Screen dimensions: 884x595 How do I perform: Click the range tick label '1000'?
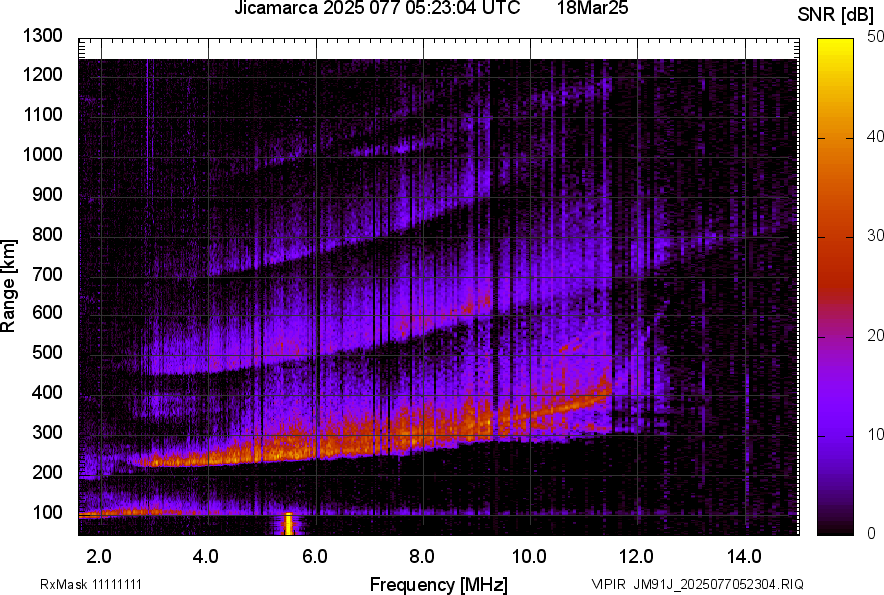pos(42,155)
